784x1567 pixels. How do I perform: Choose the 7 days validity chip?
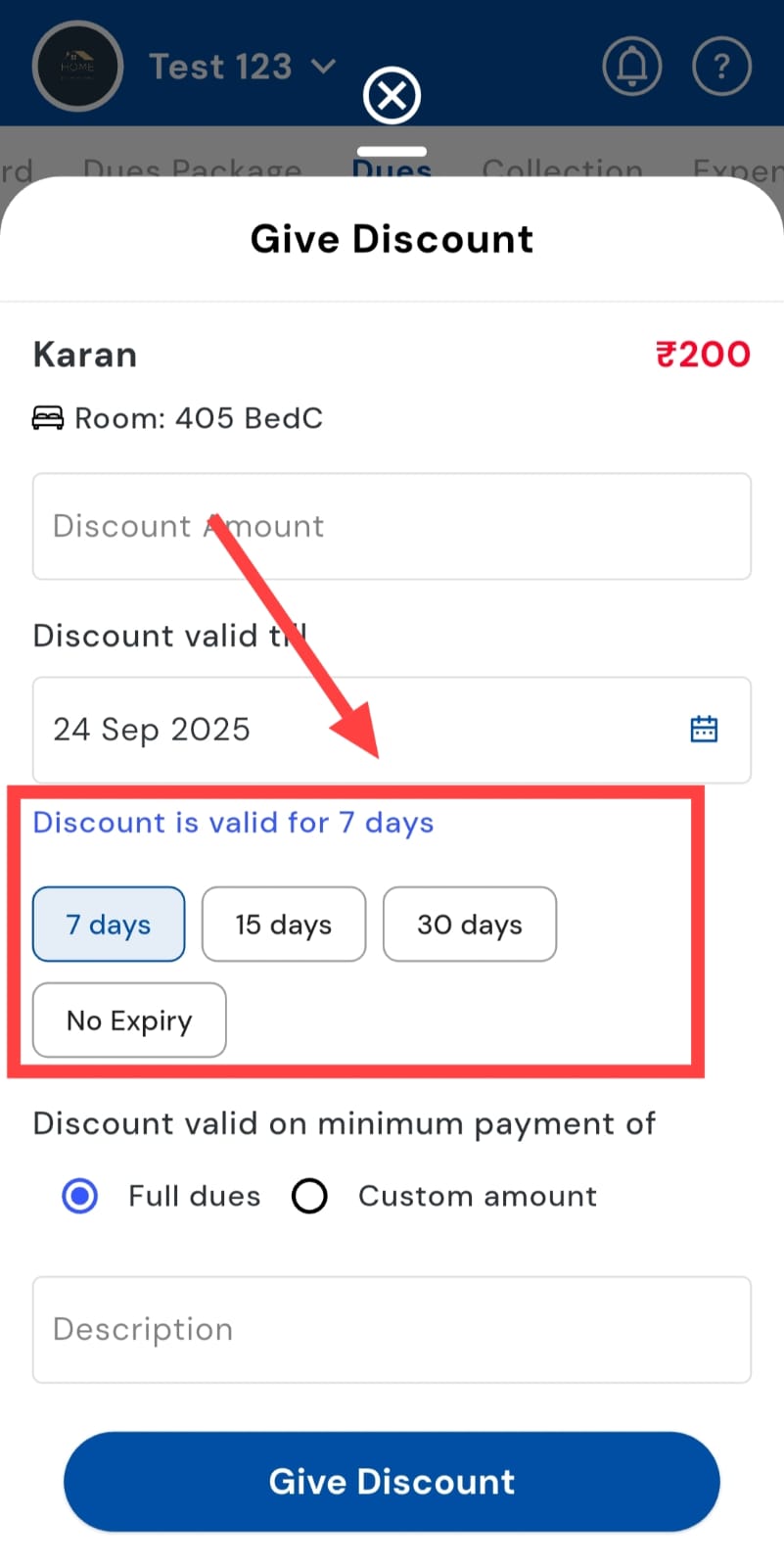tap(109, 925)
